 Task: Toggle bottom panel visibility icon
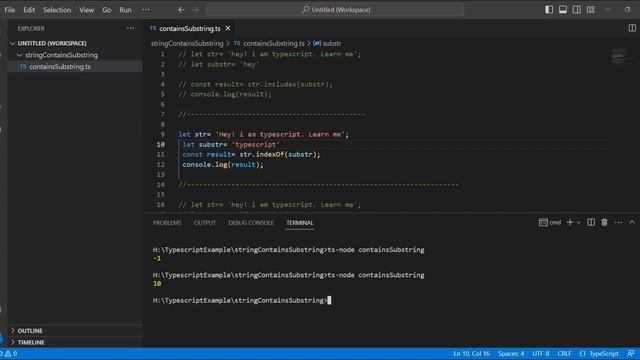(563, 9)
